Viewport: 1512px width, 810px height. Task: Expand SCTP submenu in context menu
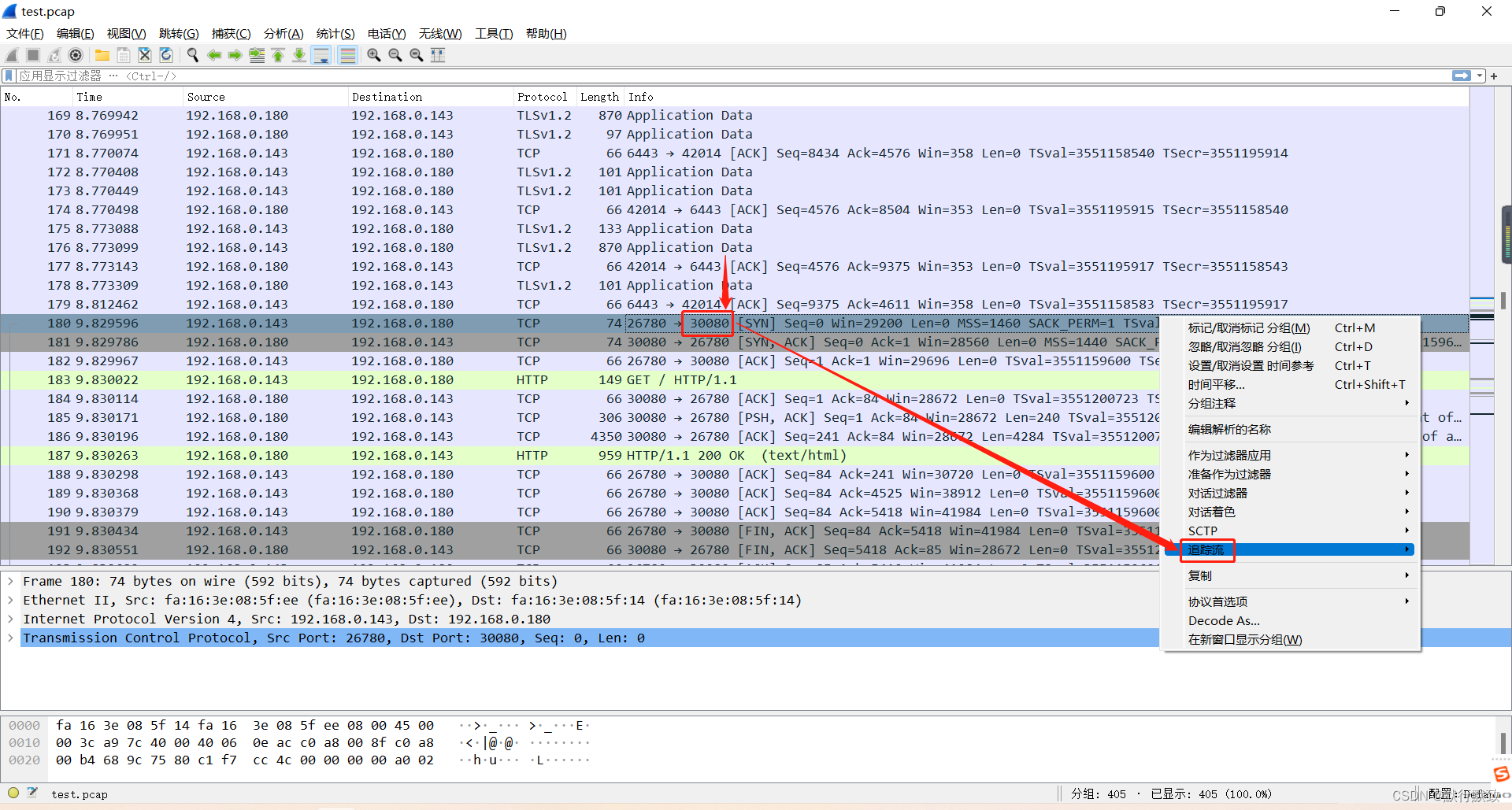[x=1291, y=531]
